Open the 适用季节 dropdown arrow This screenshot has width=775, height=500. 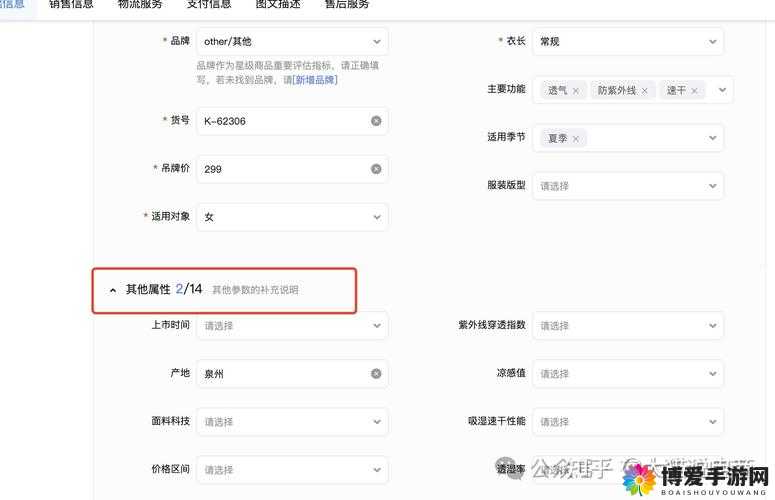(712, 138)
